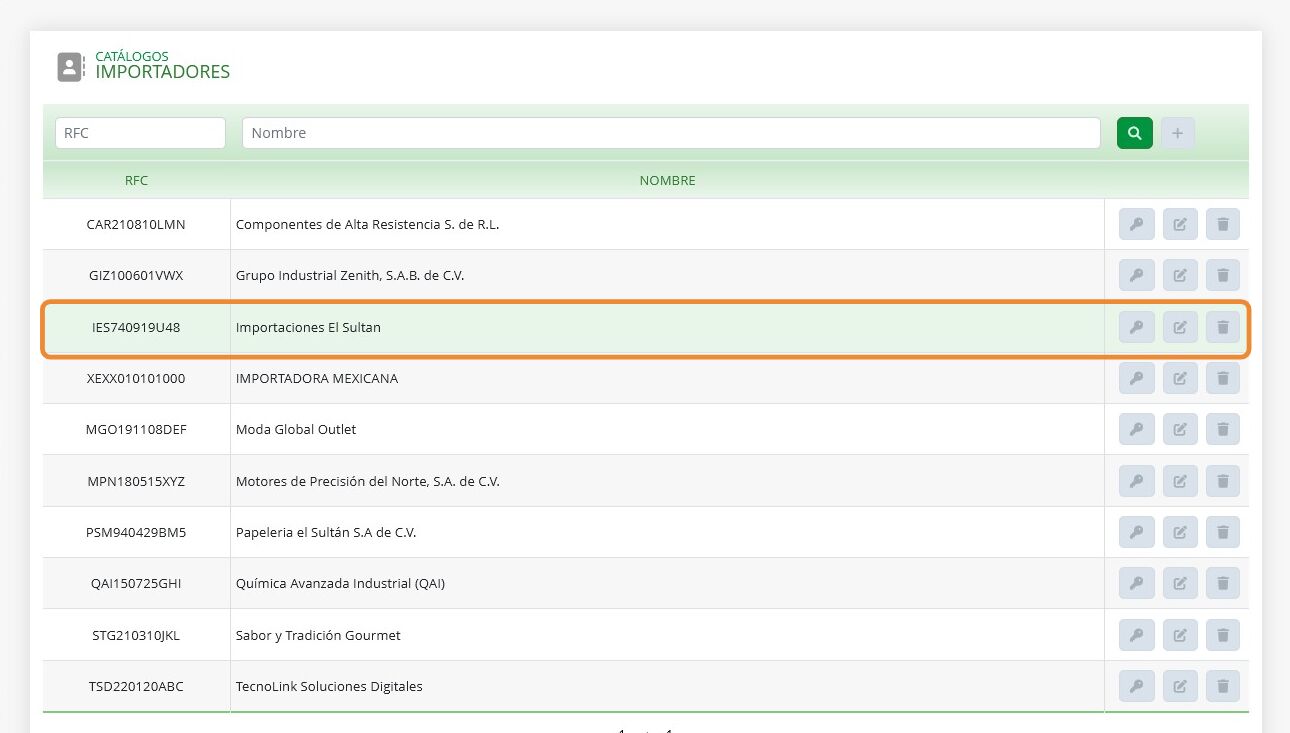
Task: Delete TecnoLink Soluciones Digitales importer
Action: 1223,686
